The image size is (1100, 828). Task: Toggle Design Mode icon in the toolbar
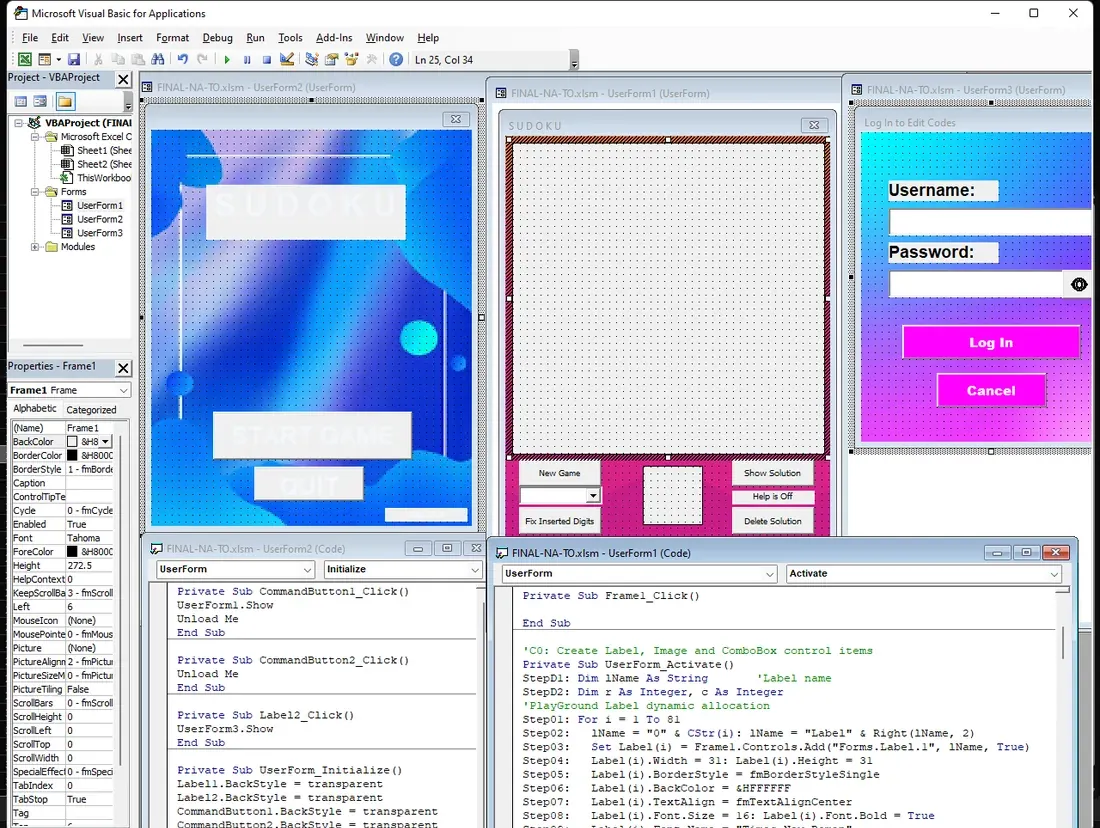[x=287, y=60]
